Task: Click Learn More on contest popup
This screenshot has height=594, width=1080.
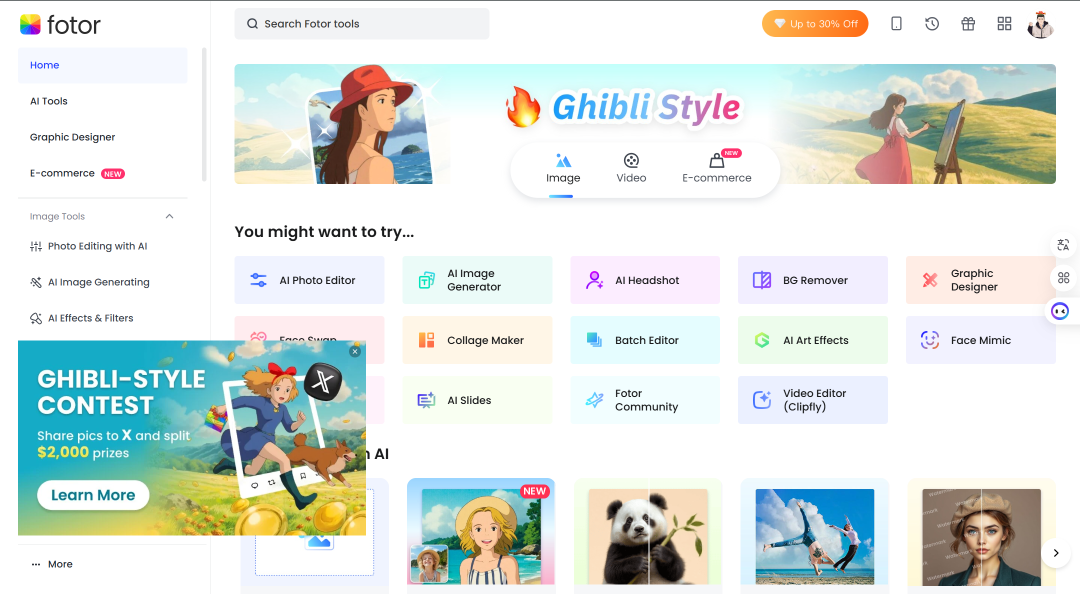Action: click(93, 495)
